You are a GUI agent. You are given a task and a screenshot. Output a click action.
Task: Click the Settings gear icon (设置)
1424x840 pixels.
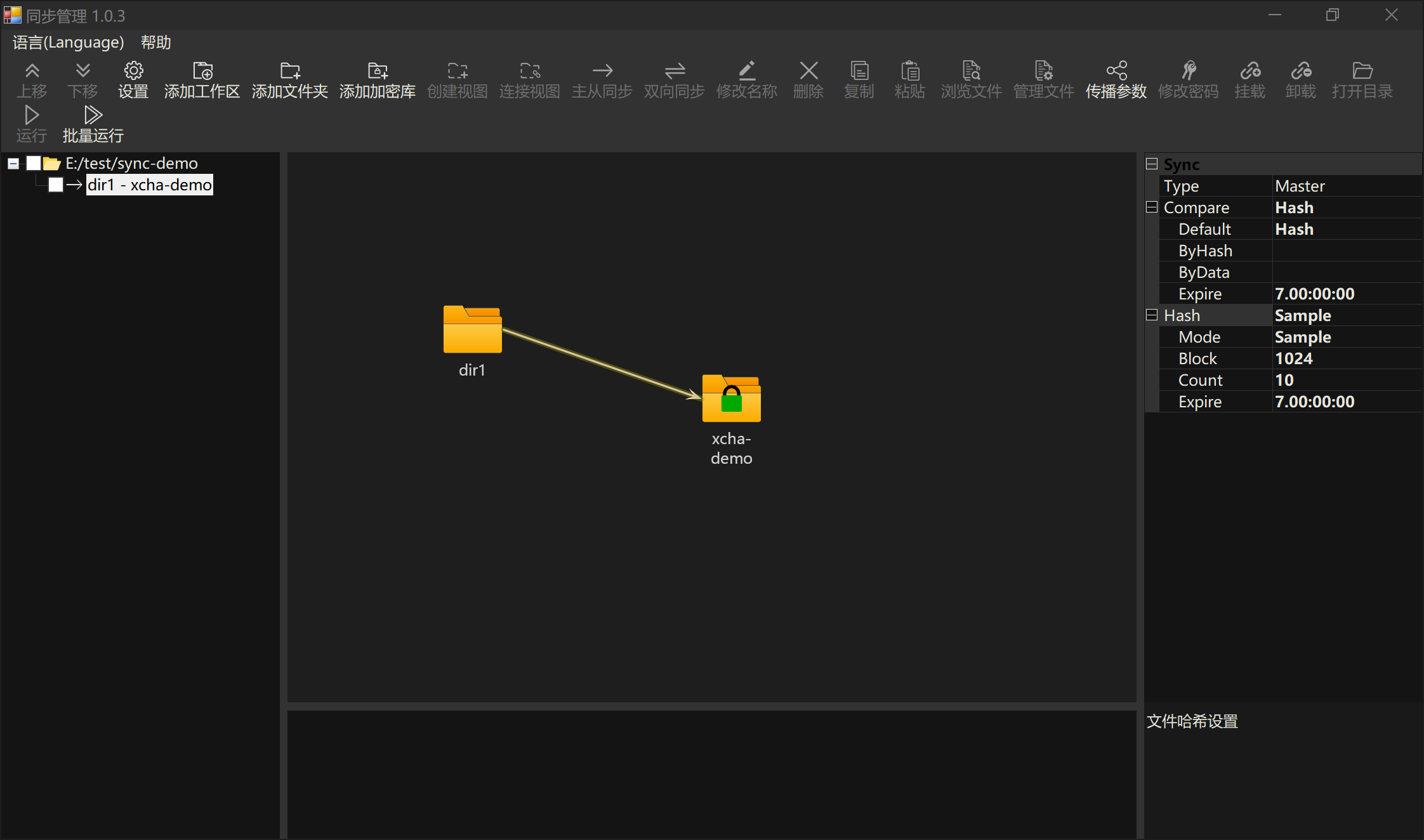click(133, 70)
